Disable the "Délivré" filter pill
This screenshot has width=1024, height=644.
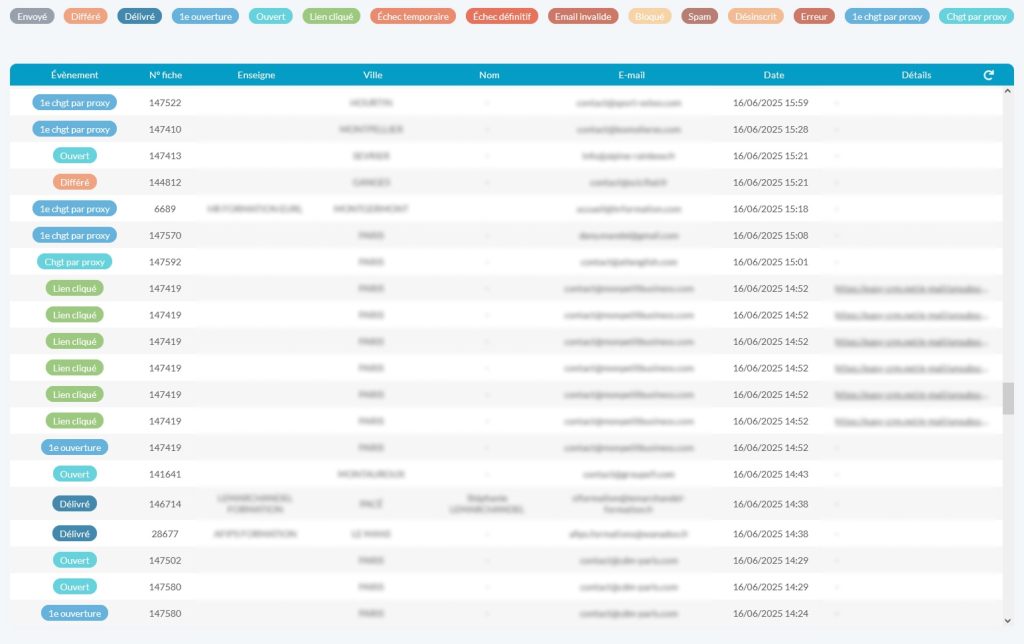(x=139, y=16)
